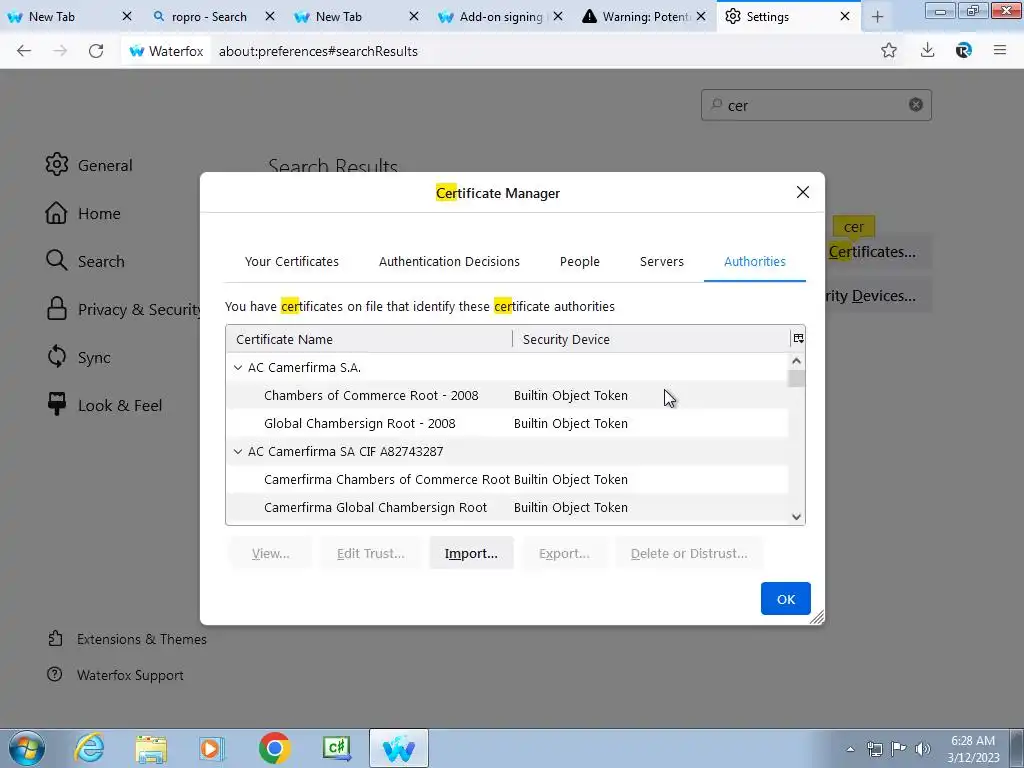Screen dimensions: 1024x768
Task: Collapse the AC Camerfirma S.A. group
Action: pos(238,368)
